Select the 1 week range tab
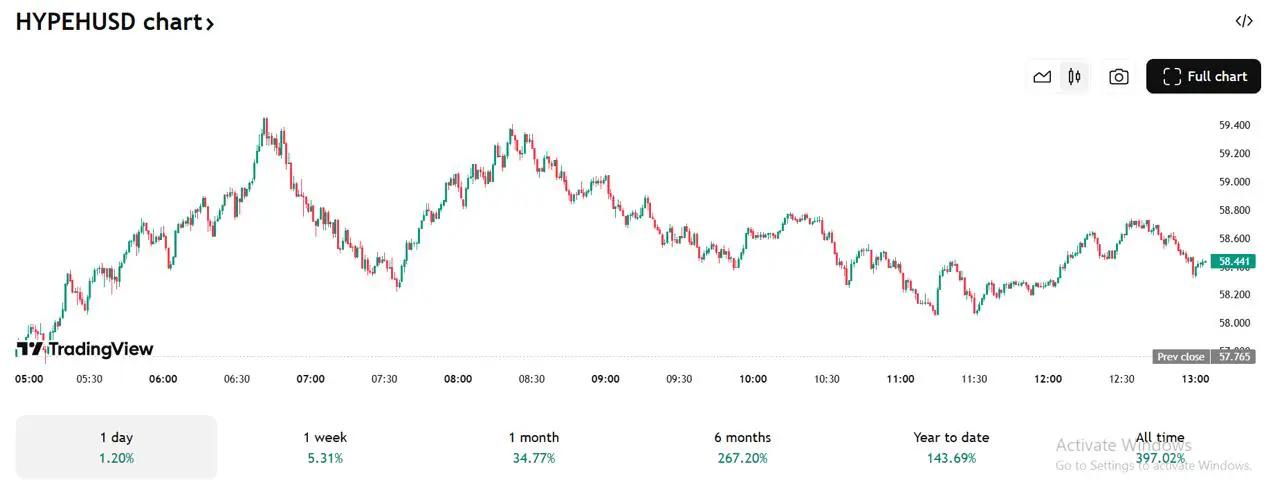This screenshot has width=1280, height=483. tap(325, 447)
